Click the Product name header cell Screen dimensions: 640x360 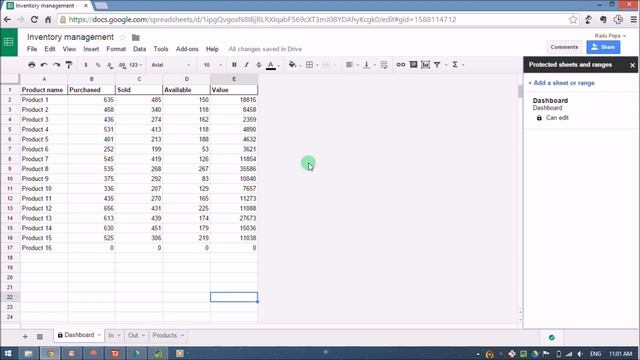click(44, 90)
